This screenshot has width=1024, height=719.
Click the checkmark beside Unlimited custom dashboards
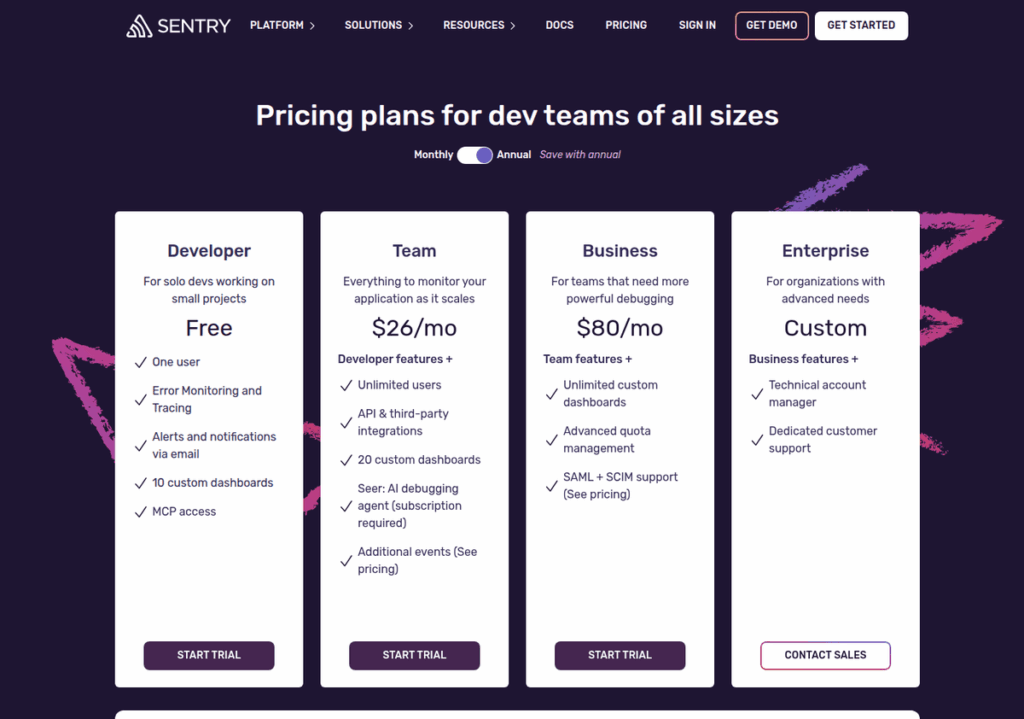[551, 394]
